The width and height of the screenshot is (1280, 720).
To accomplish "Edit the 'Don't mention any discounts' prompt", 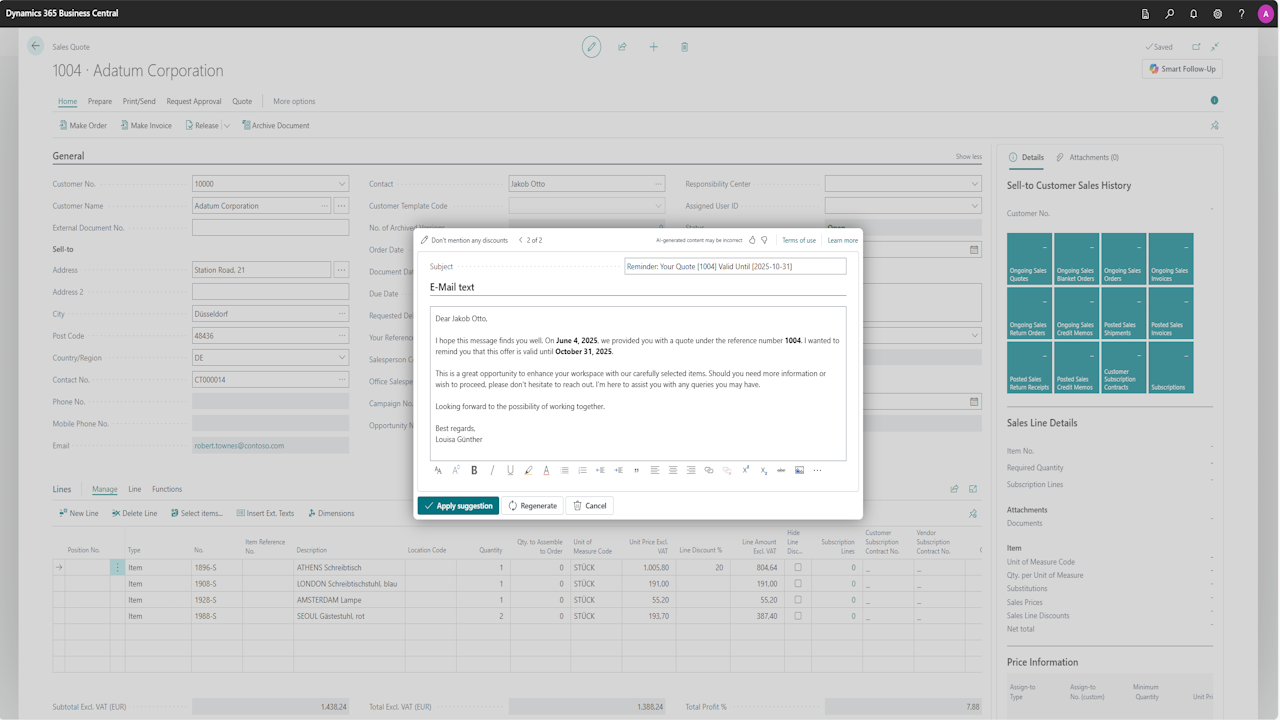I will click(464, 240).
